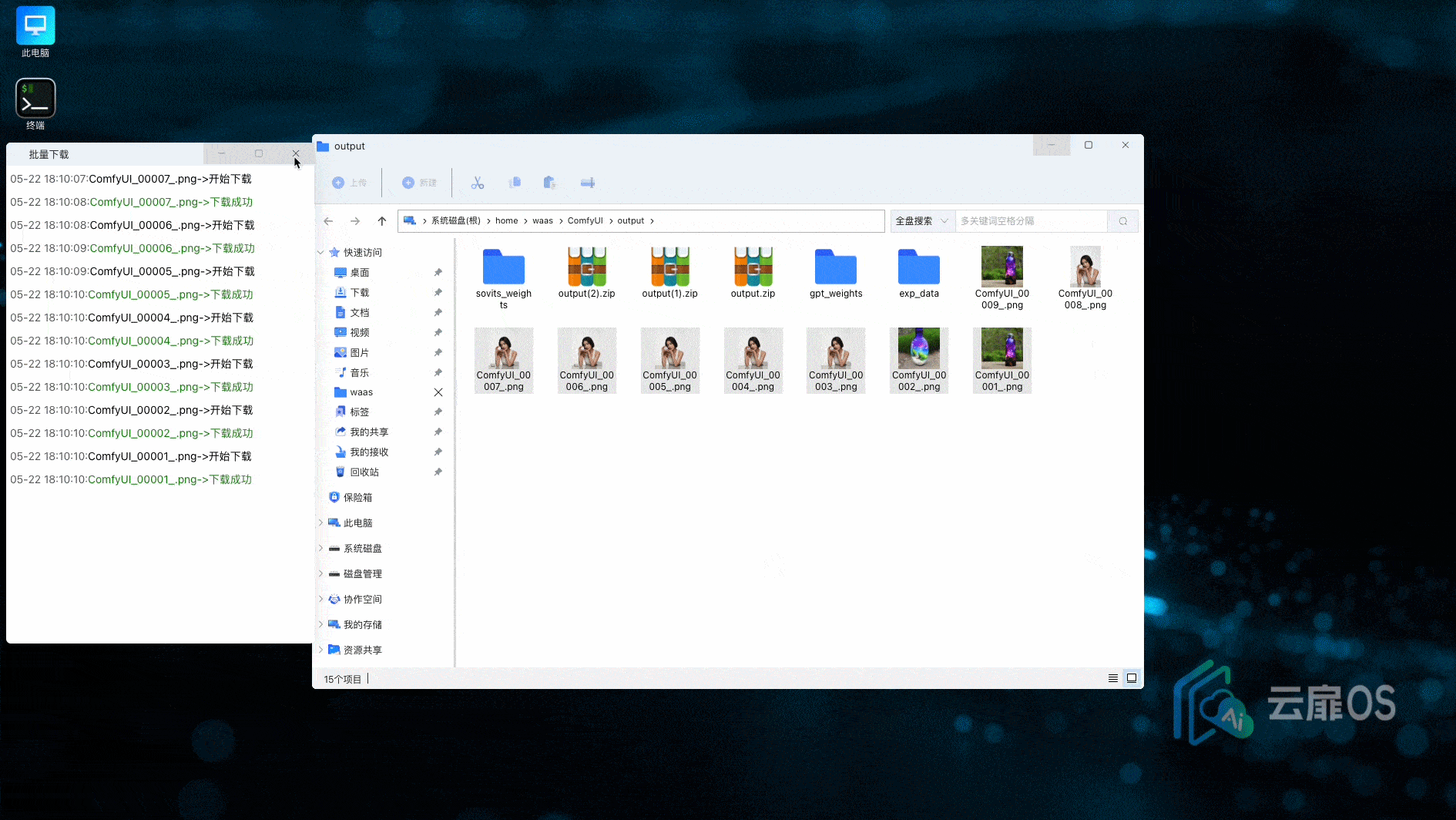Open the 终端 terminal desktop icon
Screen dimensions: 1456x820
coord(35,99)
